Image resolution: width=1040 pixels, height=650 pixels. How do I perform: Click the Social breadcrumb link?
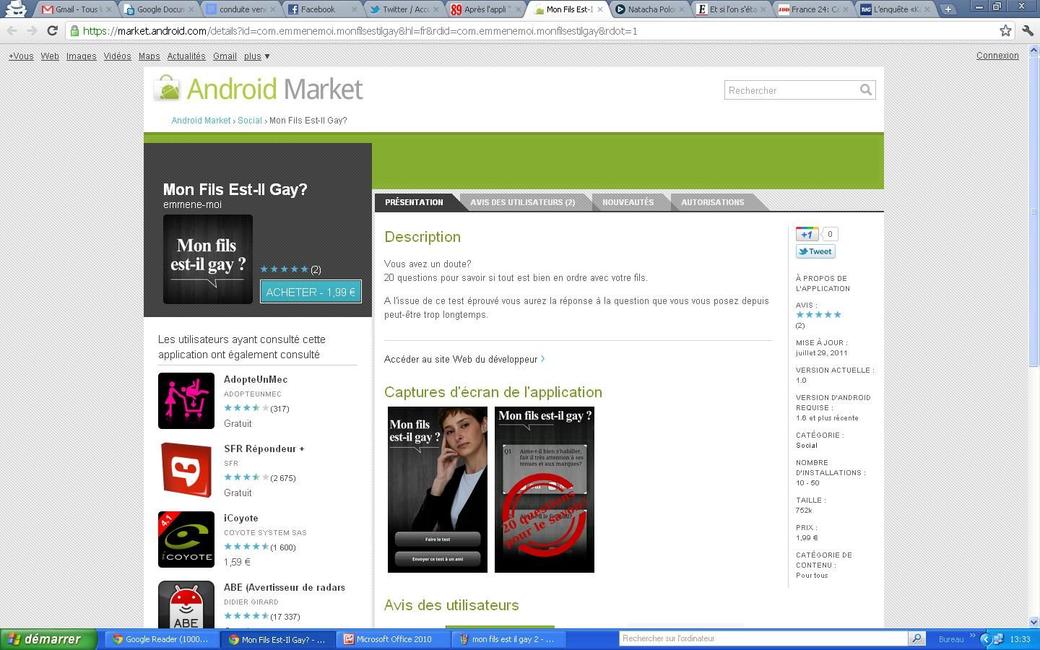click(250, 121)
